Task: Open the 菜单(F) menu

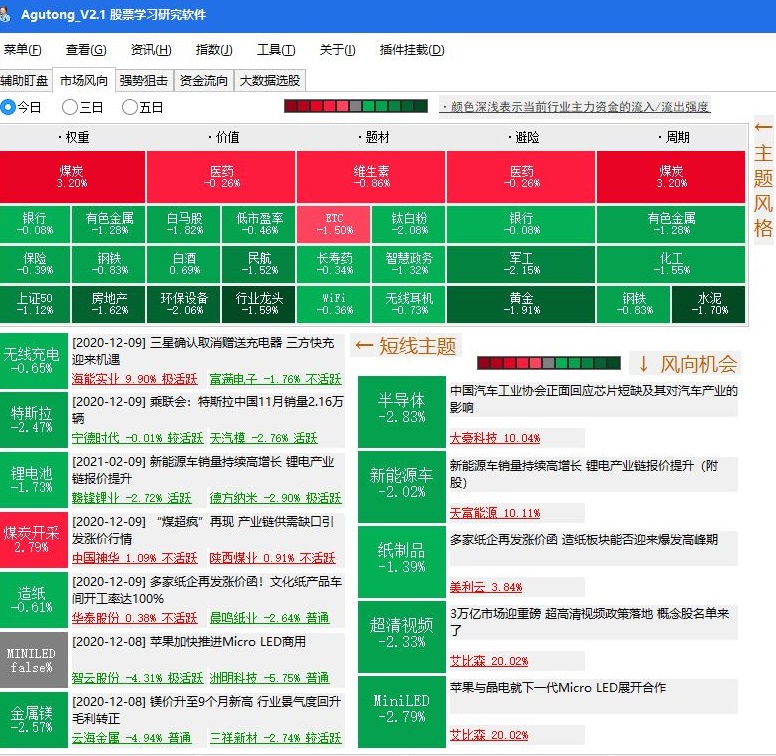Action: tap(22, 50)
